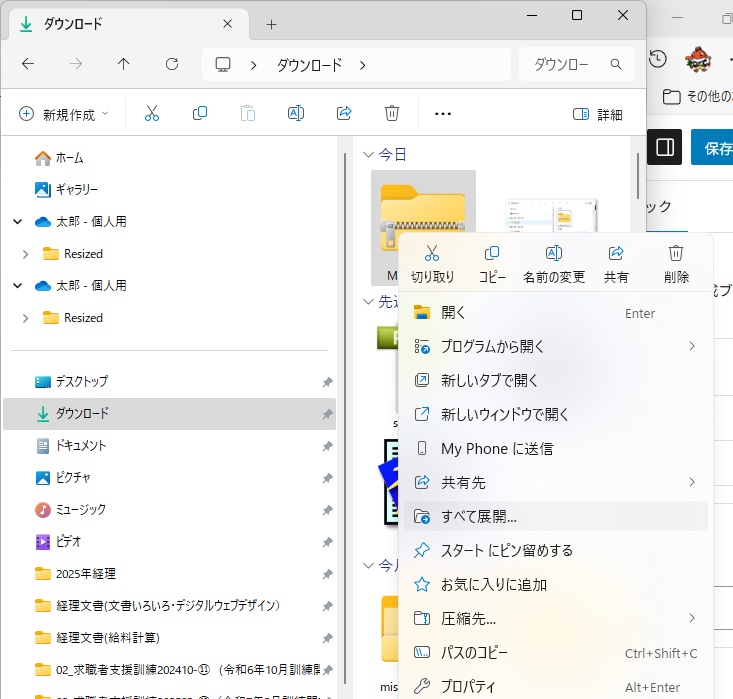
Task: Select 共有先 in the context menu
Action: [555, 482]
